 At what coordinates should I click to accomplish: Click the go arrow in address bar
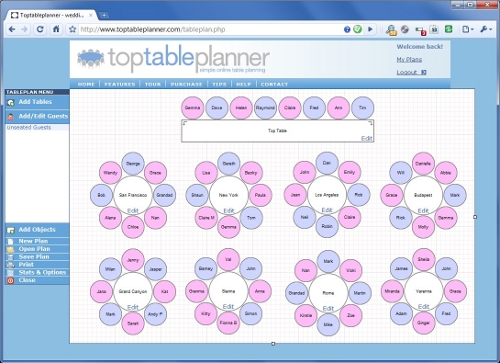point(370,29)
